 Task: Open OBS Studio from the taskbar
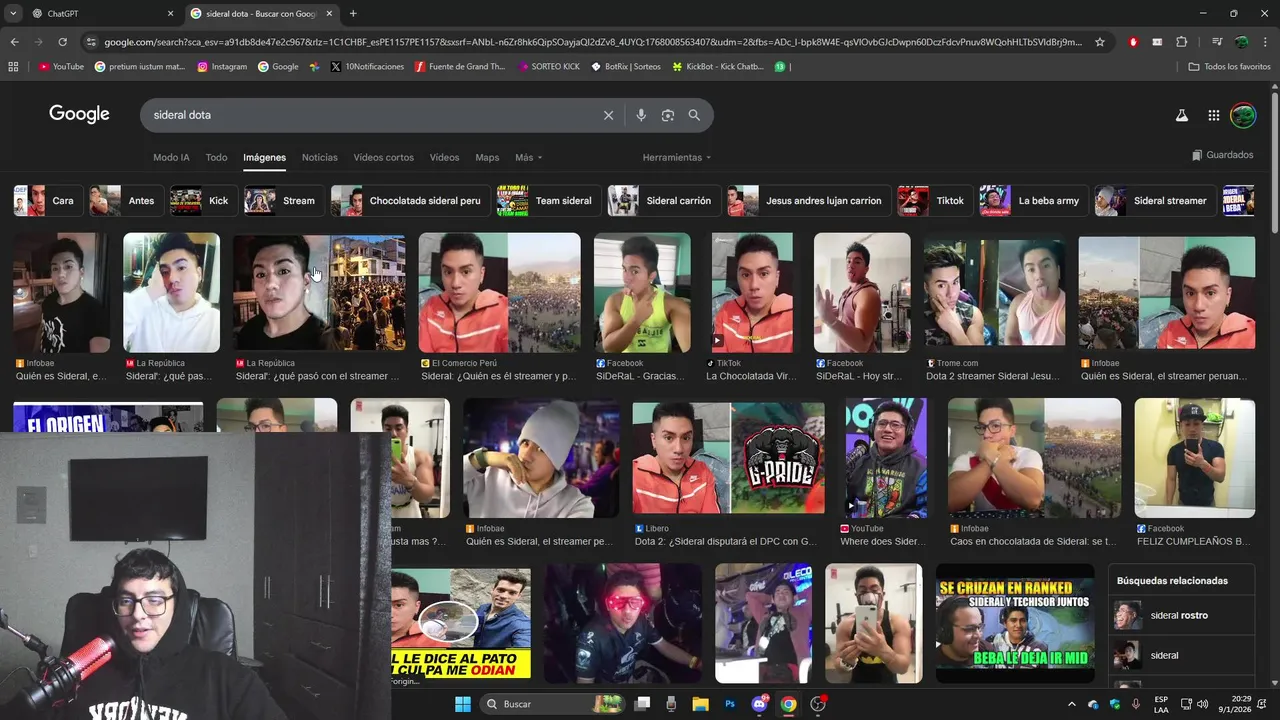pyautogui.click(x=818, y=704)
